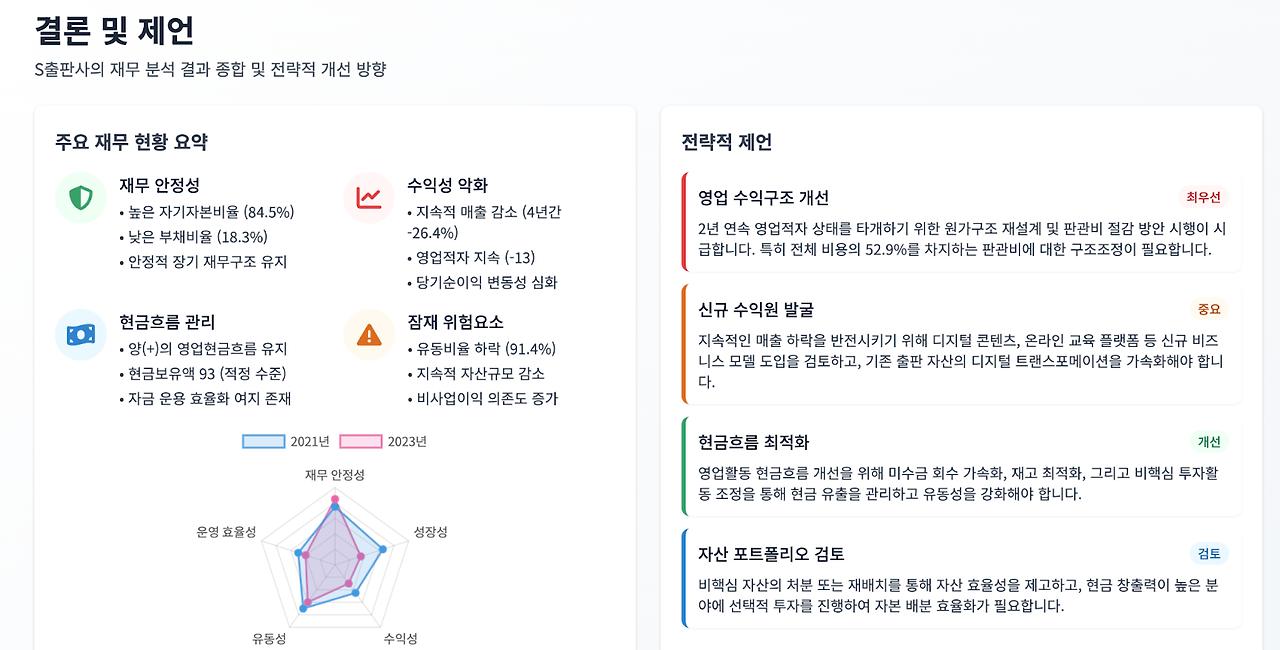Click the 개선 badge on 현금흐름 최적화
Viewport: 1280px width, 650px height.
[x=1209, y=442]
